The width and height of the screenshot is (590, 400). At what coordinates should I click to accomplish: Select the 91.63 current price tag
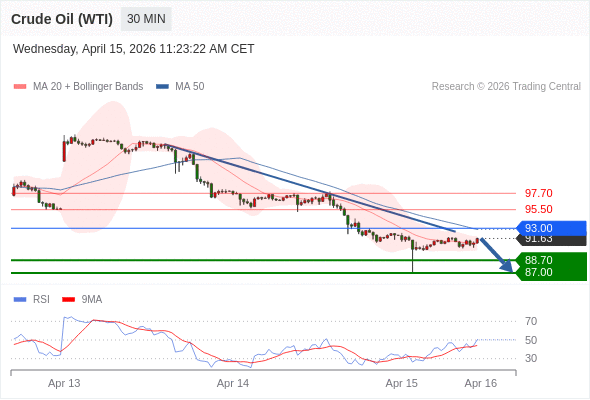[x=551, y=240]
